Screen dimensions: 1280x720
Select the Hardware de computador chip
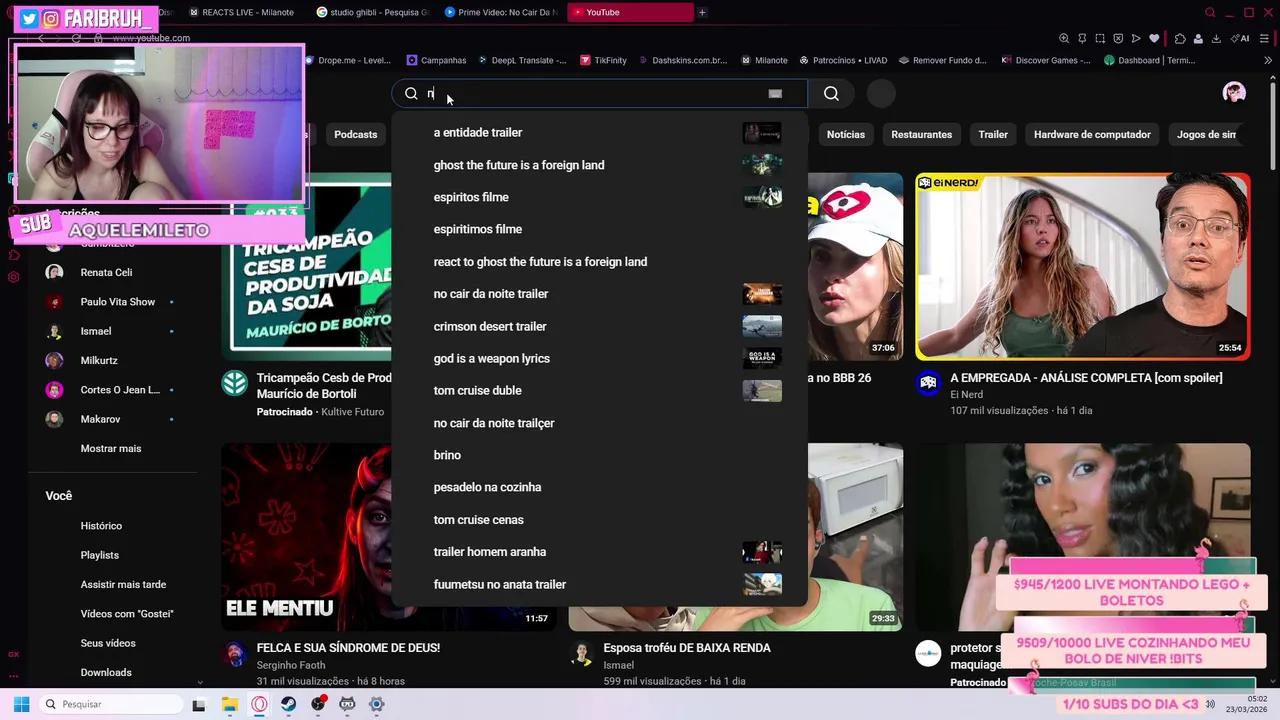1092,134
